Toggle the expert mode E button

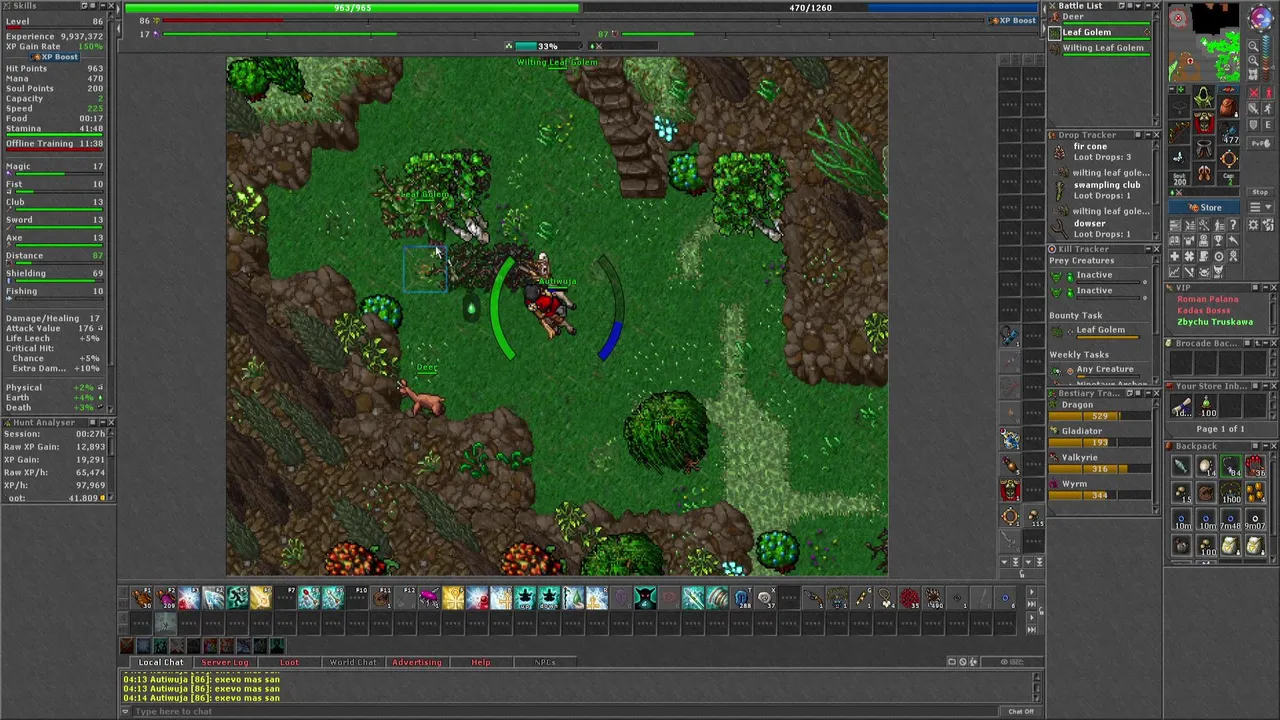(x=1268, y=125)
